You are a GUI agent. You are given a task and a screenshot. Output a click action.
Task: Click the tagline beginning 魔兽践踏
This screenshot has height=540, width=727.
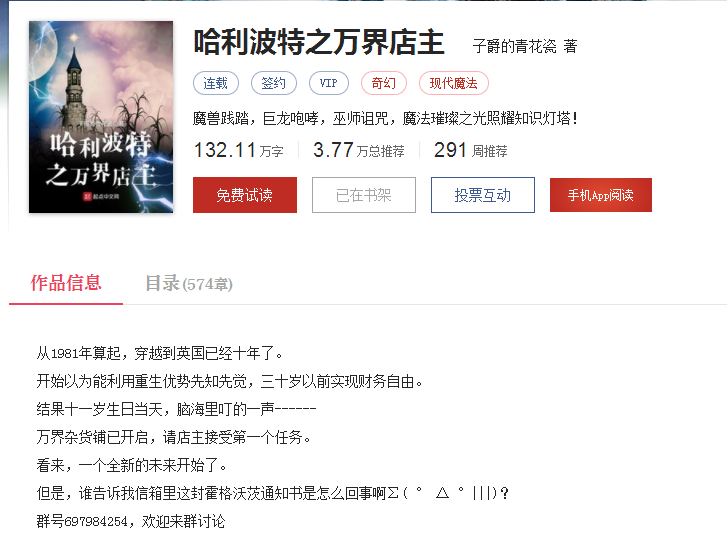tap(385, 119)
